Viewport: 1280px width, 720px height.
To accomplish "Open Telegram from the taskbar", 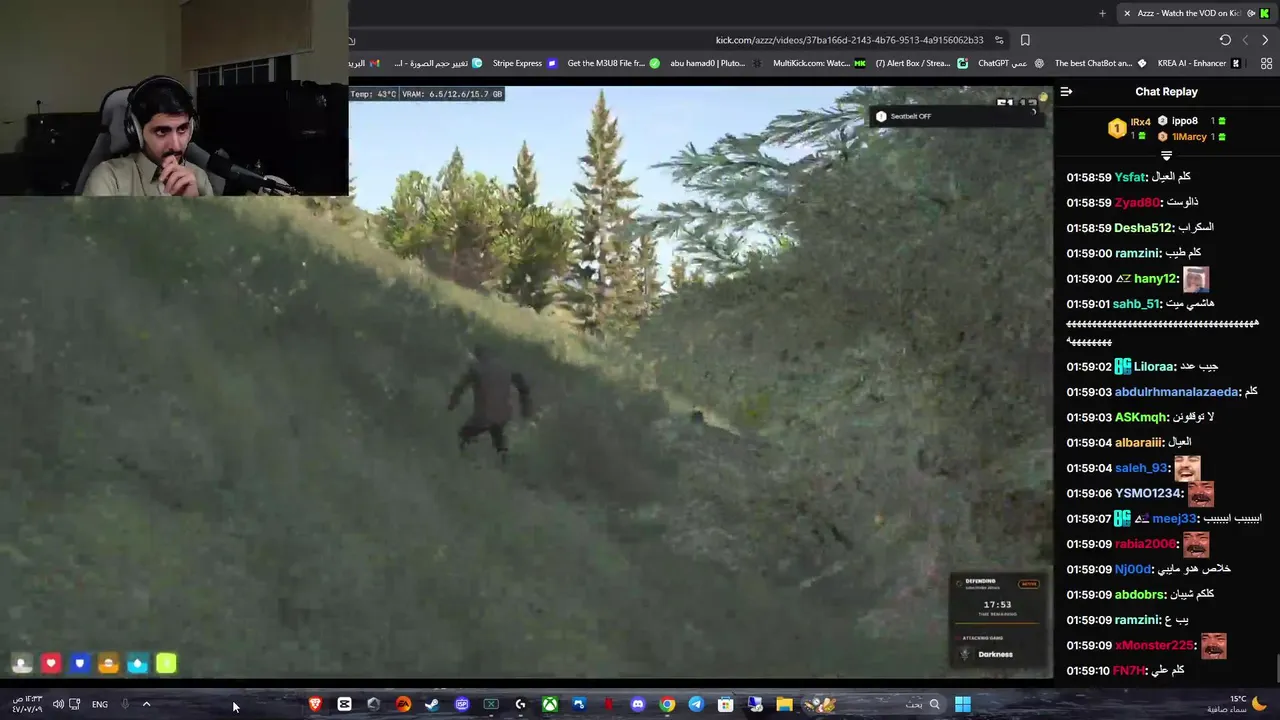I will (x=696, y=704).
